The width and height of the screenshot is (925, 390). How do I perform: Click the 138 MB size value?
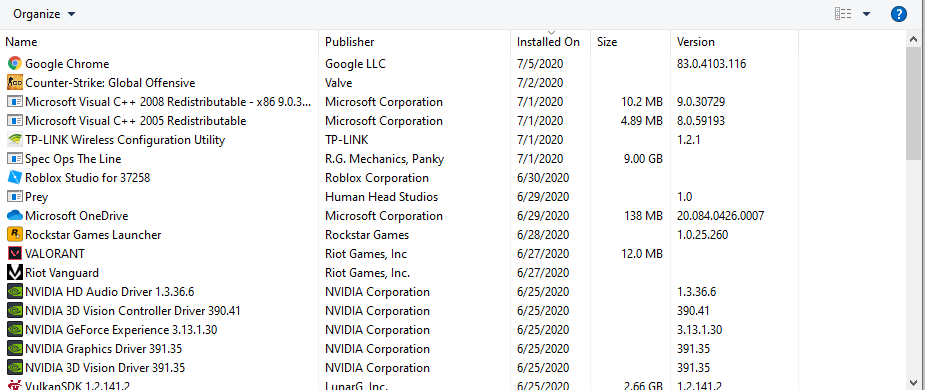[644, 216]
